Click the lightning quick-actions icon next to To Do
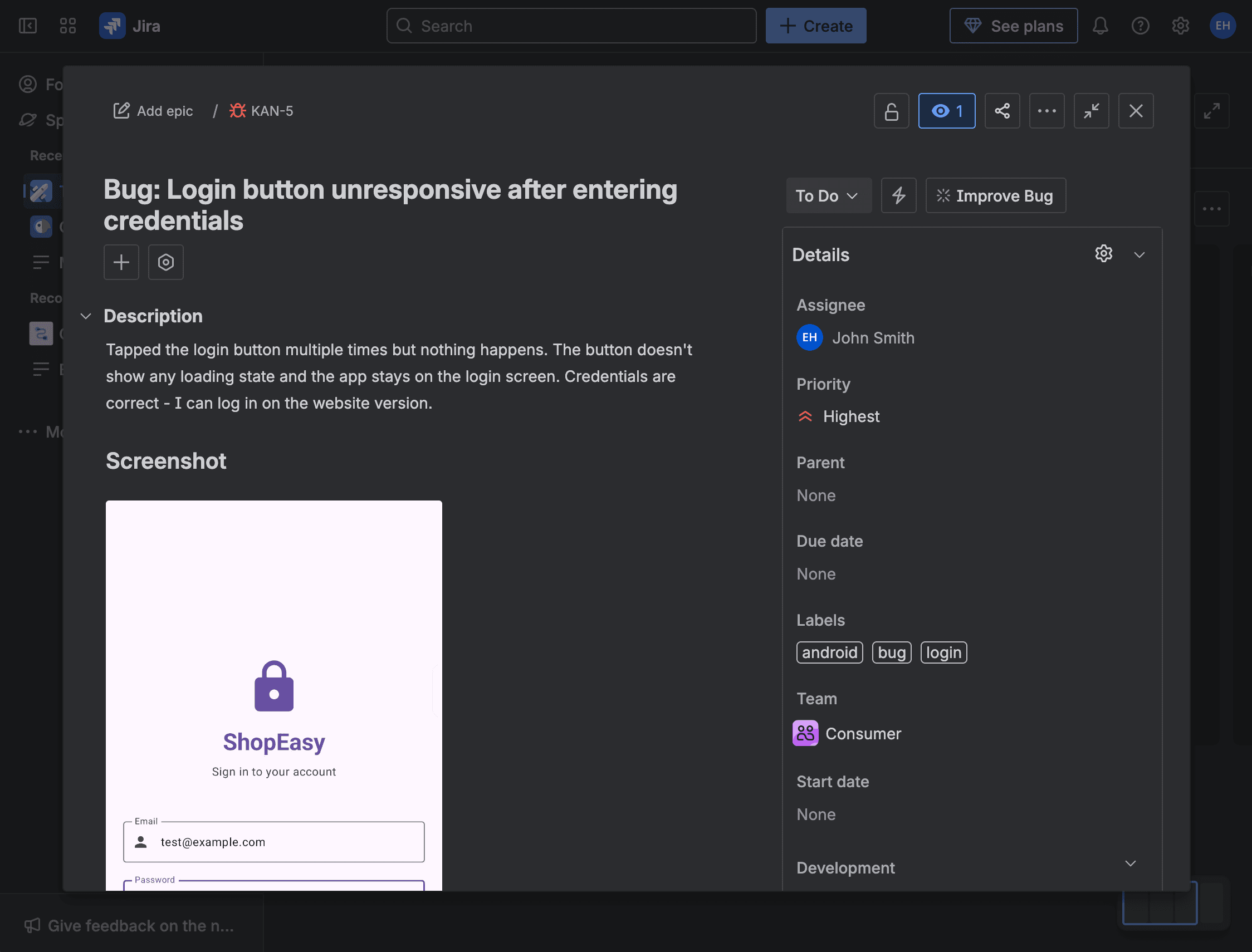Screen dimensions: 1252x952 tap(898, 195)
